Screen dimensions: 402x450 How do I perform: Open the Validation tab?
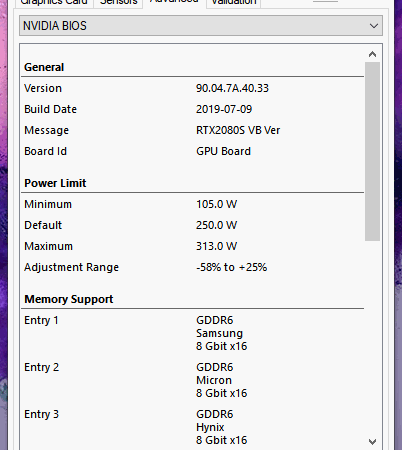coord(234,3)
